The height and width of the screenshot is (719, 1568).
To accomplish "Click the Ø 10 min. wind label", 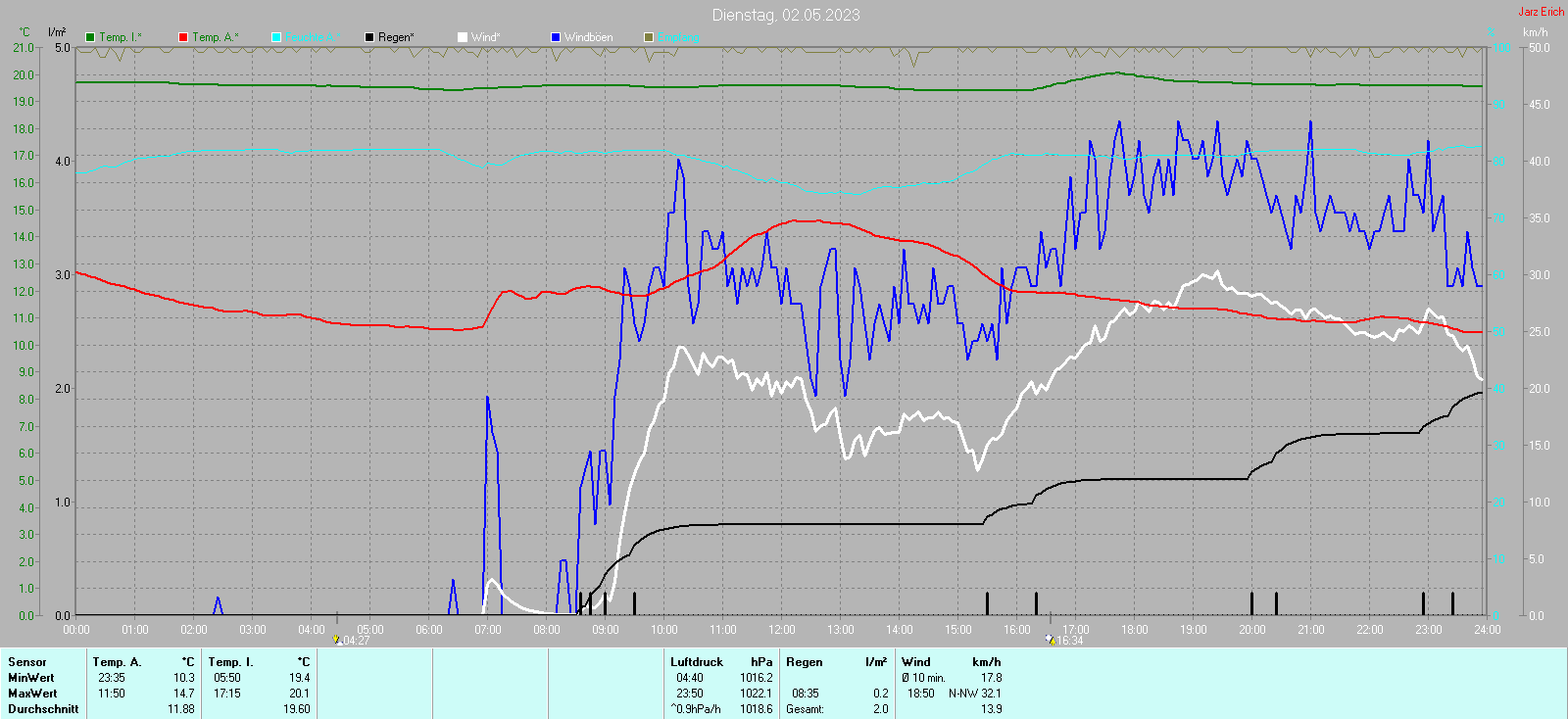I will click(x=923, y=678).
